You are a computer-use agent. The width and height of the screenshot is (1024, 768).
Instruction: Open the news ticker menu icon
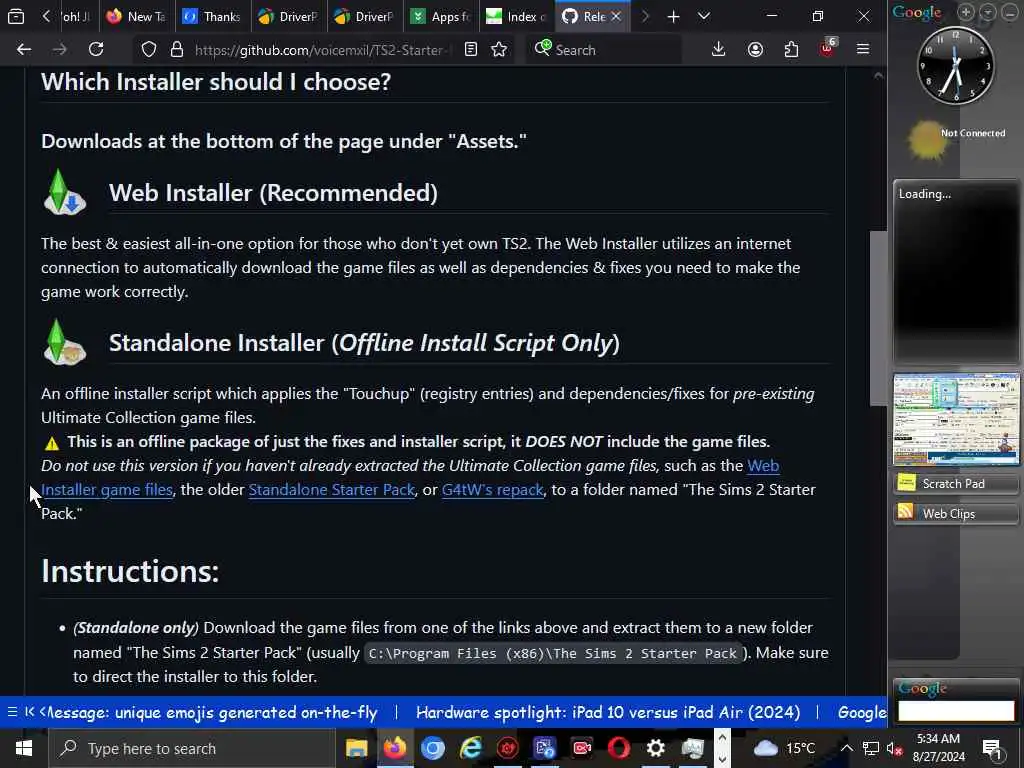12,712
